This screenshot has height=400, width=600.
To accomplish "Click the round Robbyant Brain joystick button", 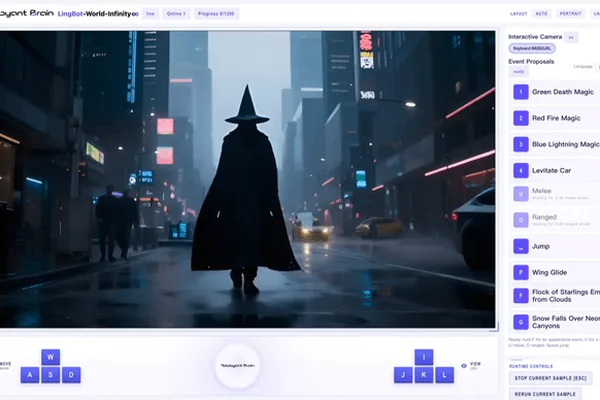I will point(237,366).
